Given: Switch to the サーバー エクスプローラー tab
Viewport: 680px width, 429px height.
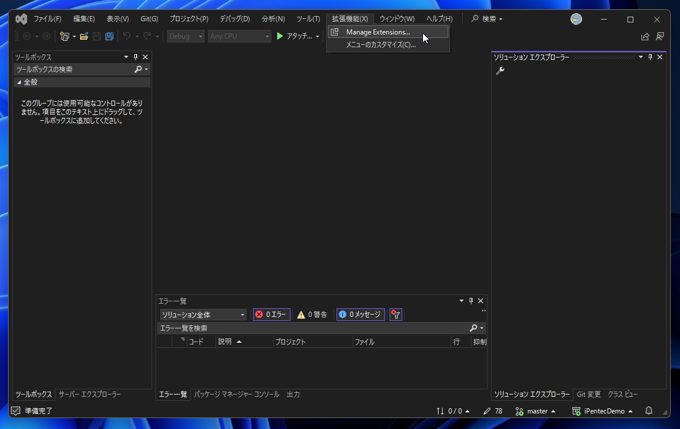Looking at the screenshot, I should pyautogui.click(x=89, y=394).
